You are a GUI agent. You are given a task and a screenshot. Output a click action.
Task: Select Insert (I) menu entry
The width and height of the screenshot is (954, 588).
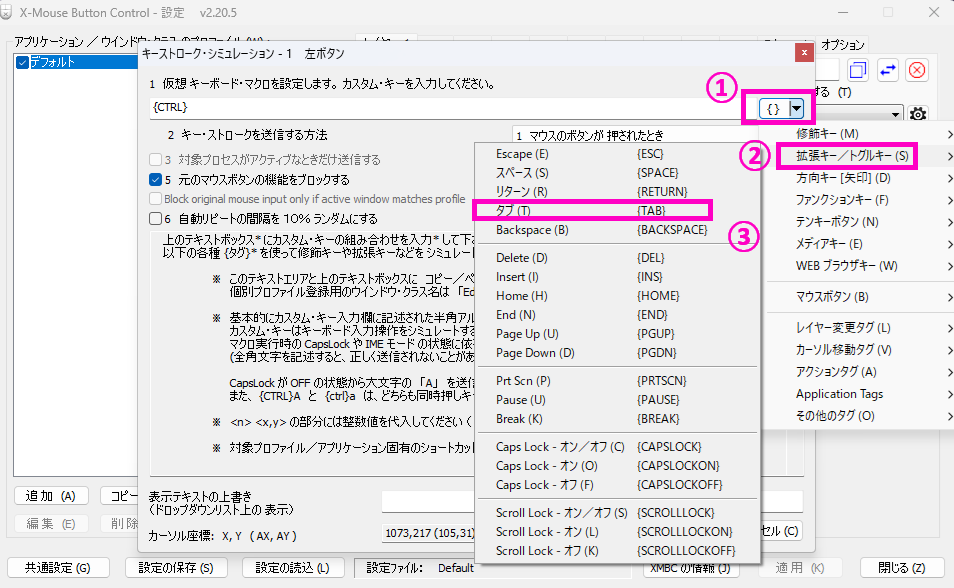617,277
